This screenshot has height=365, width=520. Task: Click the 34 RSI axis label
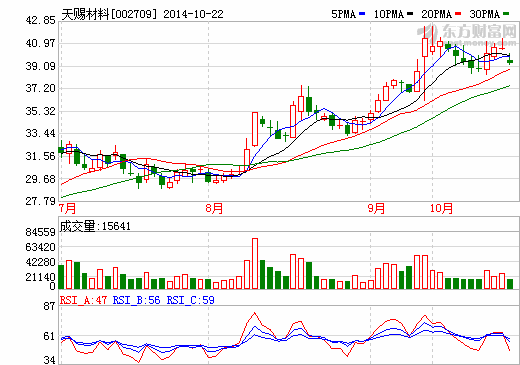click(x=49, y=360)
